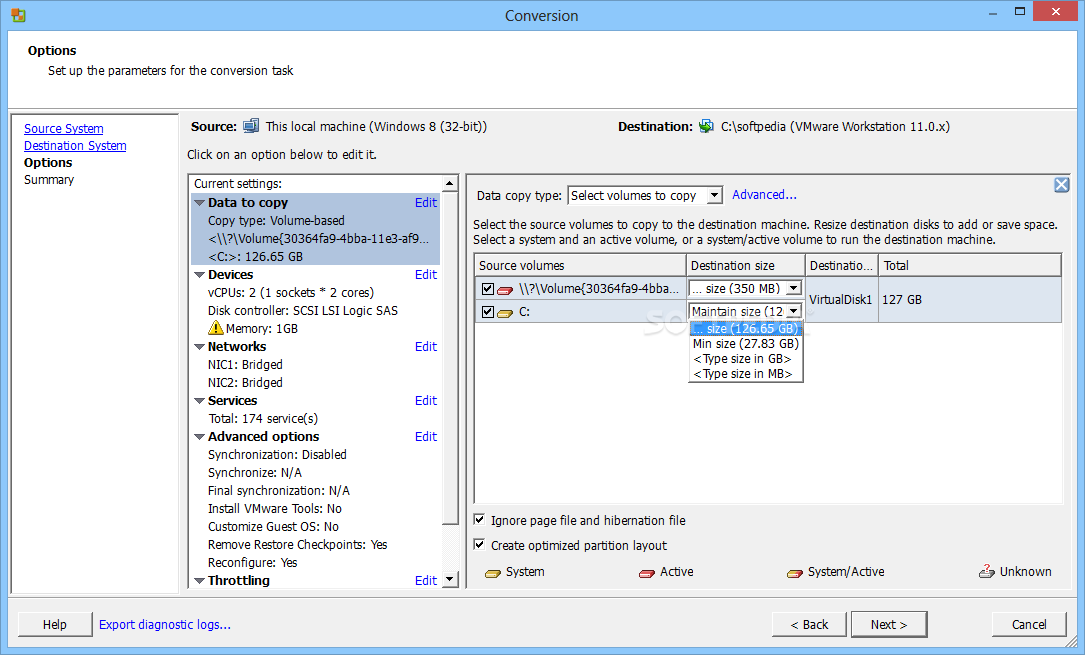Image resolution: width=1085 pixels, height=655 pixels.
Task: Collapse the Advanced options section
Action: click(x=199, y=436)
